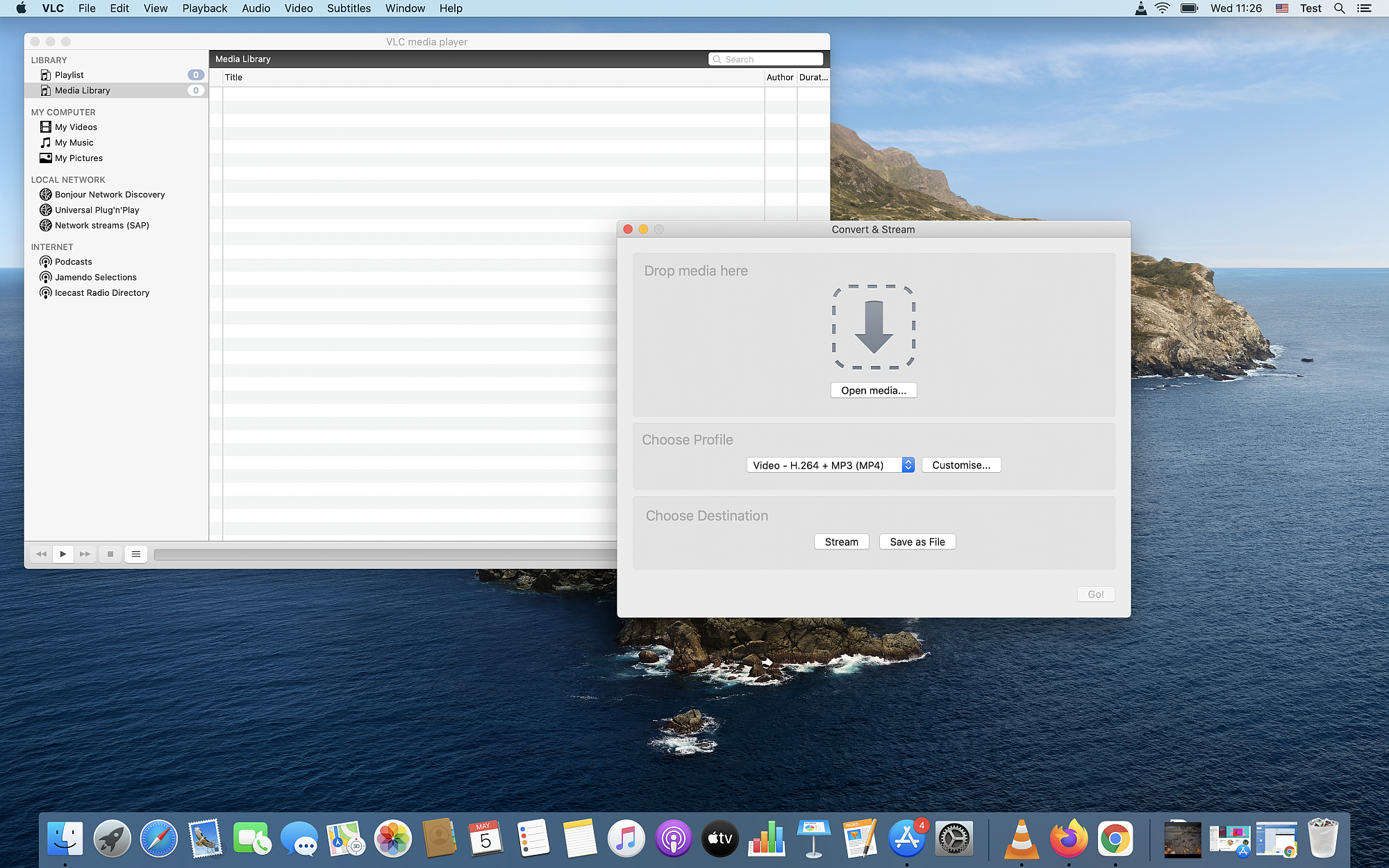Click the play button in VLC controls
Screen dimensions: 1389x868
click(x=63, y=554)
